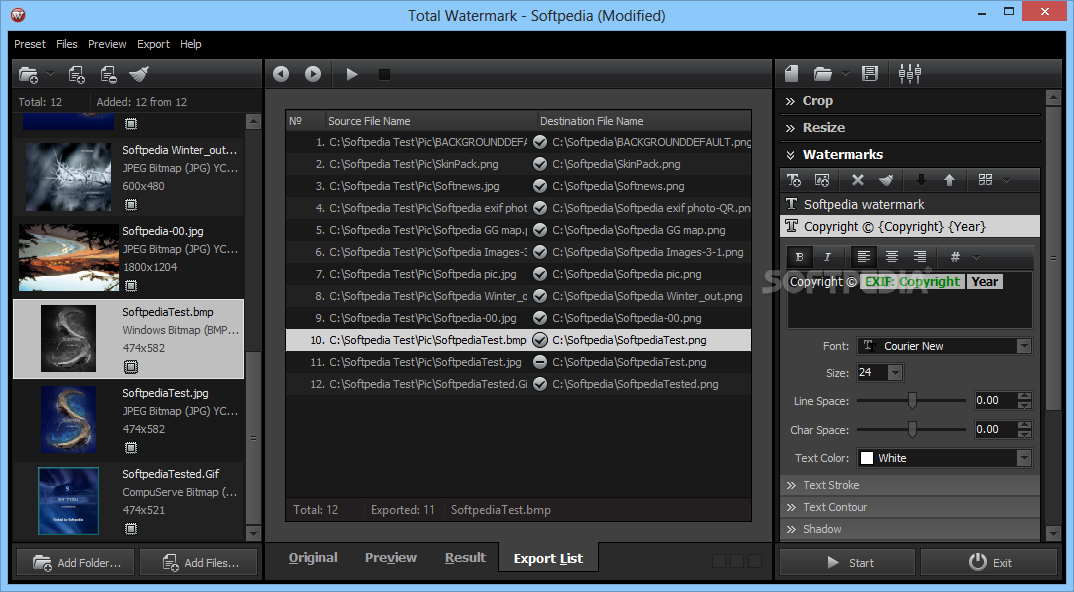Open the add folder dropdown arrow

pyautogui.click(x=50, y=74)
